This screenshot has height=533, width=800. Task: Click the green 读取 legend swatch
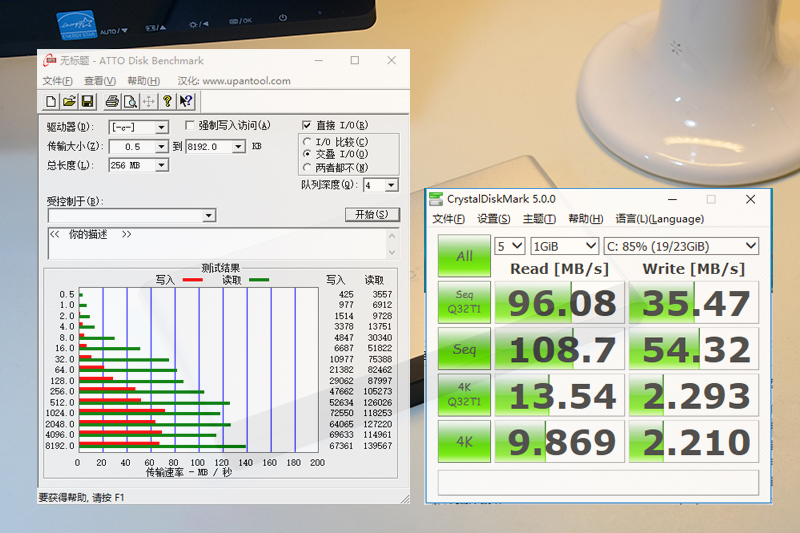pyautogui.click(x=259, y=280)
